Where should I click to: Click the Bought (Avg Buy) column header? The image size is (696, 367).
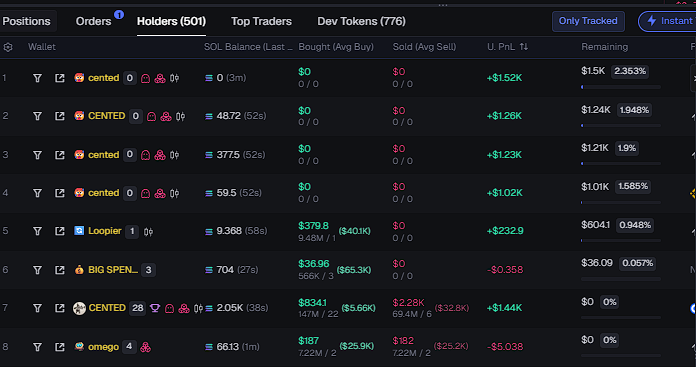336,47
